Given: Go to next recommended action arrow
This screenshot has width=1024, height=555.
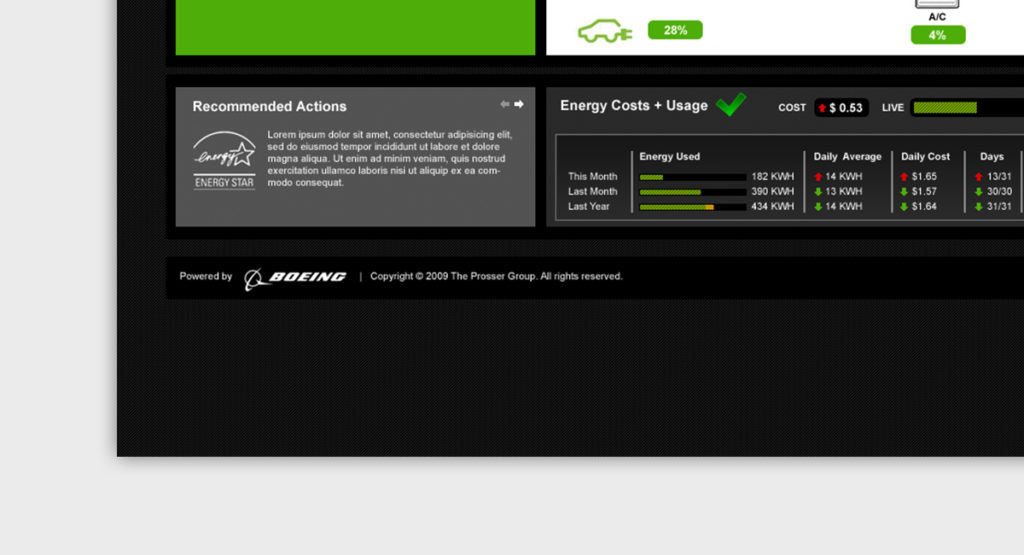Looking at the screenshot, I should pos(519,104).
